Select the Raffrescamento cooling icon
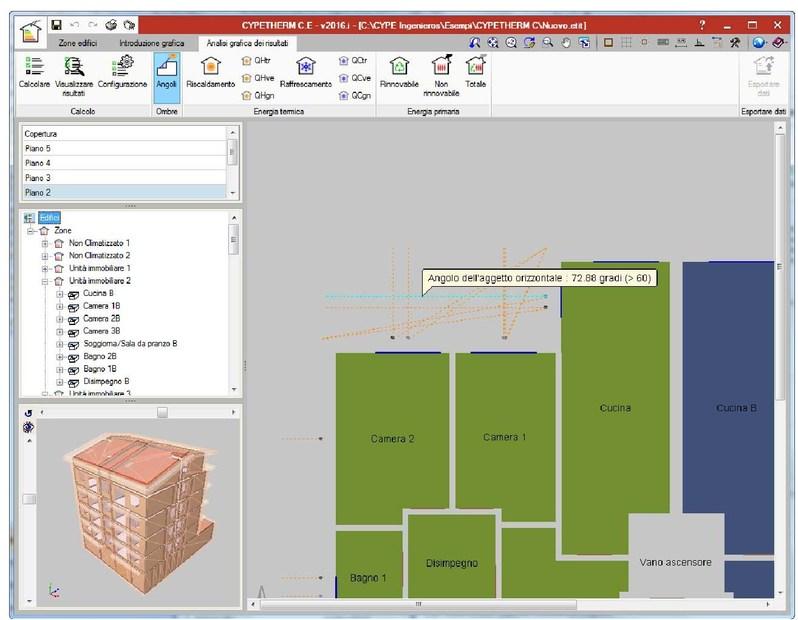Image resolution: width=798 pixels, height=620 pixels. pyautogui.click(x=305, y=72)
